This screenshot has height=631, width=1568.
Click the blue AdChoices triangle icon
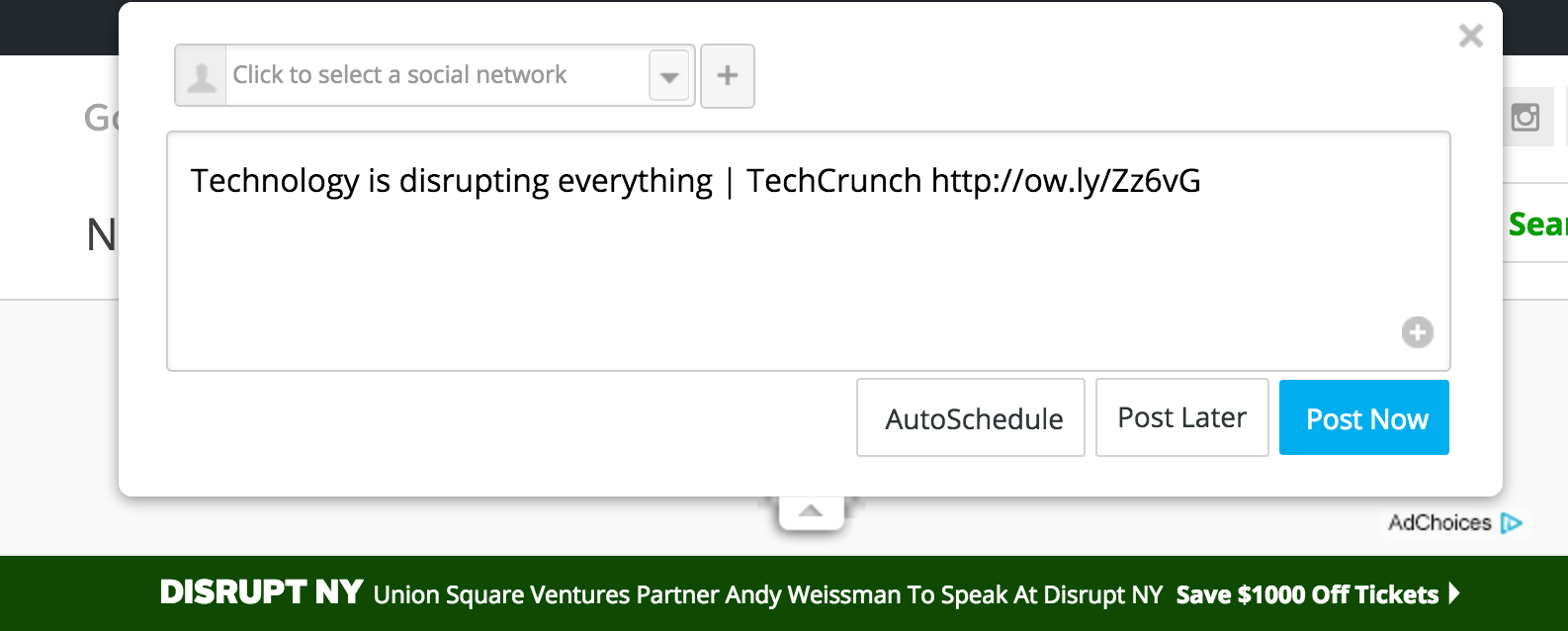(1511, 522)
